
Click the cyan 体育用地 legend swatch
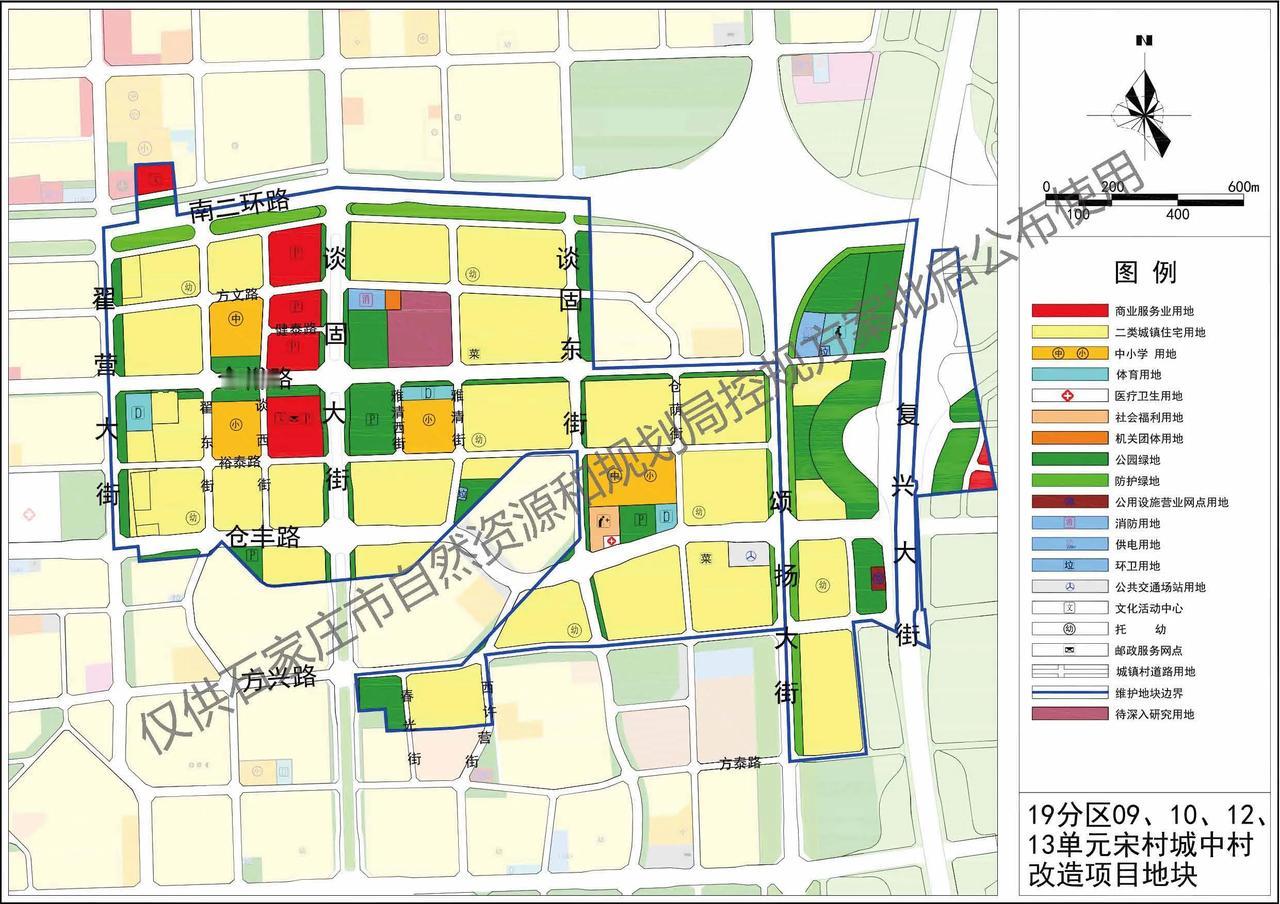[x=1069, y=375]
